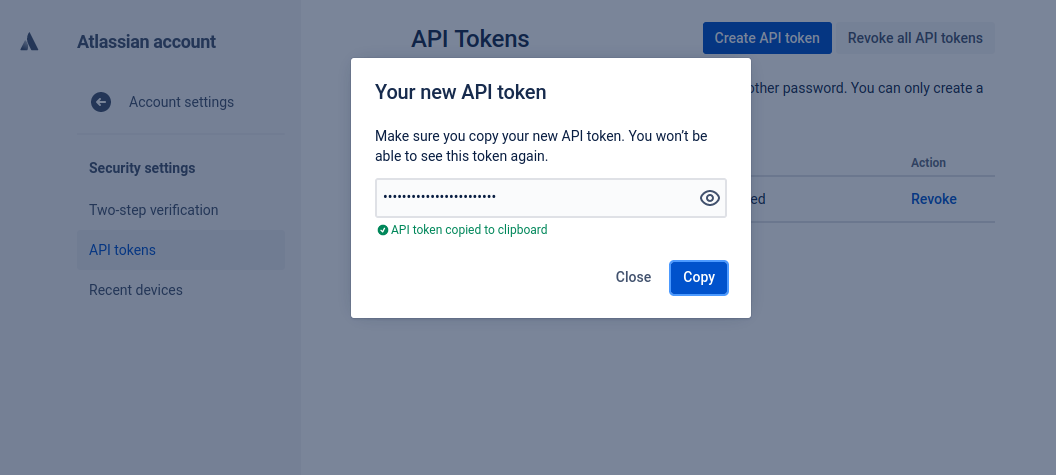The width and height of the screenshot is (1056, 475).
Task: Click the Security settings section label
Action: [142, 168]
